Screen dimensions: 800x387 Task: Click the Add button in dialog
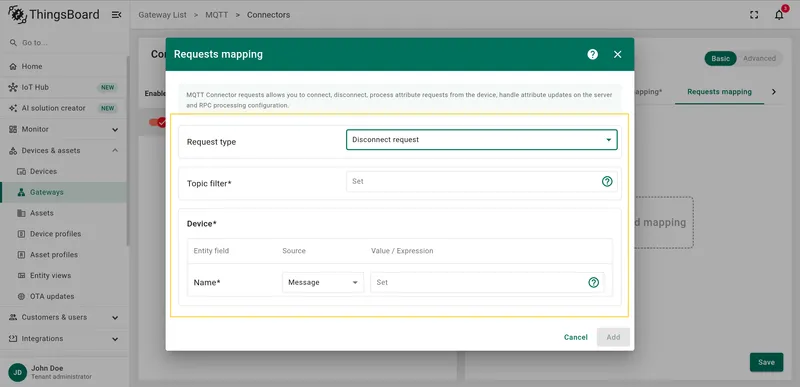click(x=613, y=337)
